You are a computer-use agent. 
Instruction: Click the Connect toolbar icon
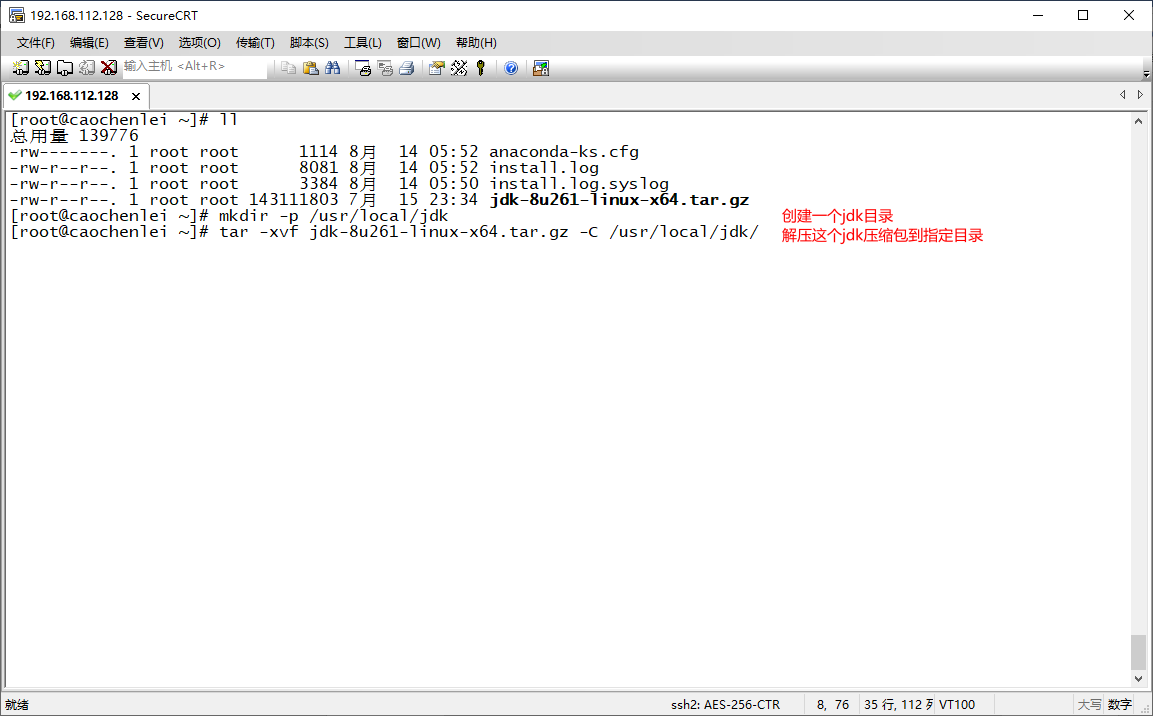[21, 68]
